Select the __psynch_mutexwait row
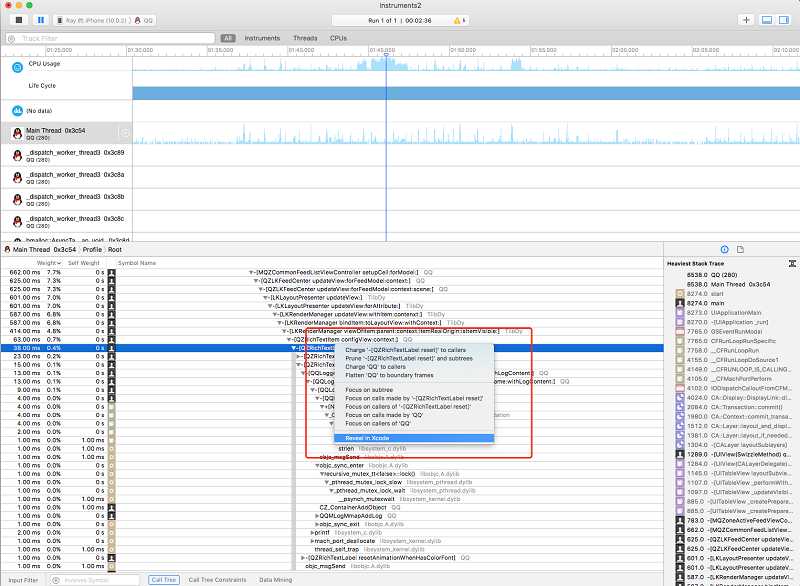The width and height of the screenshot is (800, 586). coord(332,499)
